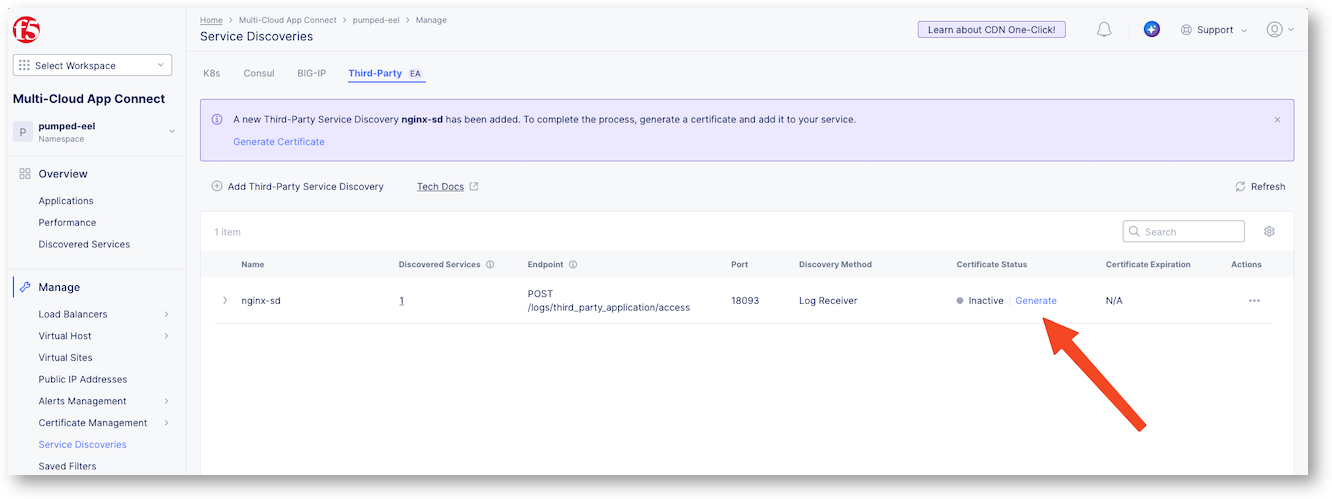Screen dimensions: 1332x499
Task: Click Multi-Cloud App Connect breadcrumb
Action: 288,20
